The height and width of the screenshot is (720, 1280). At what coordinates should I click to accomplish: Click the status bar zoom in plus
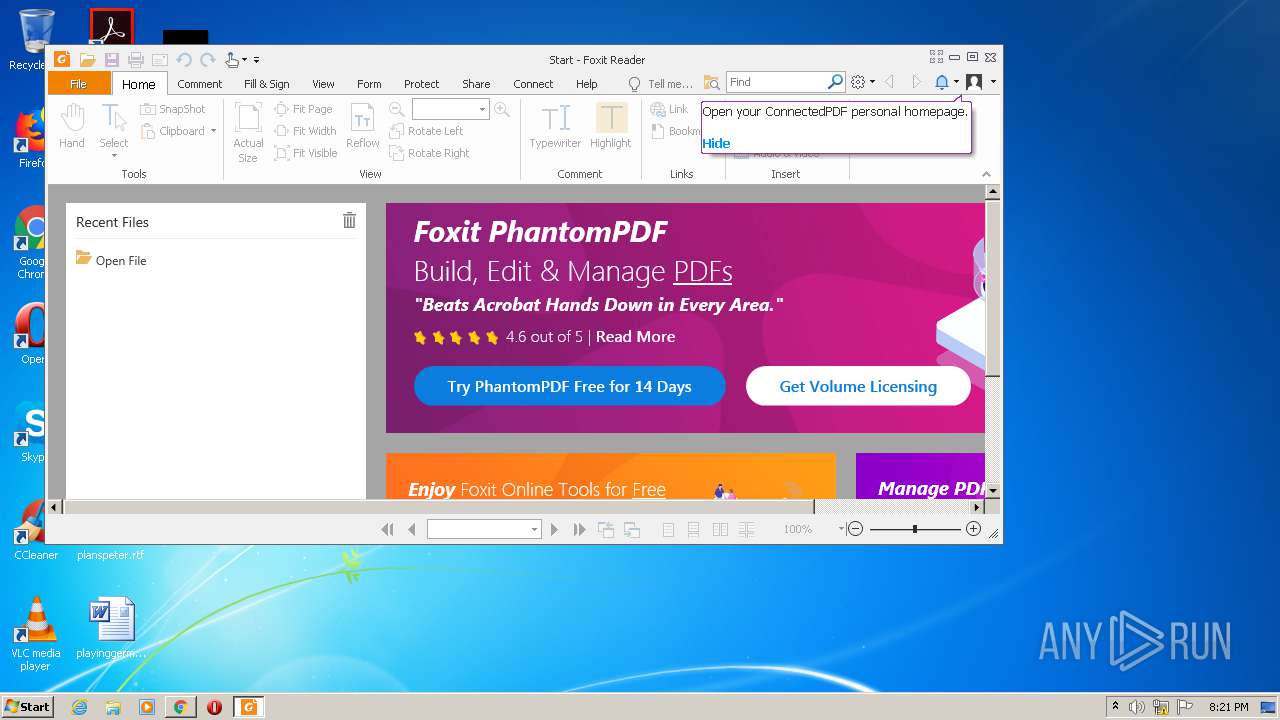[x=973, y=529]
